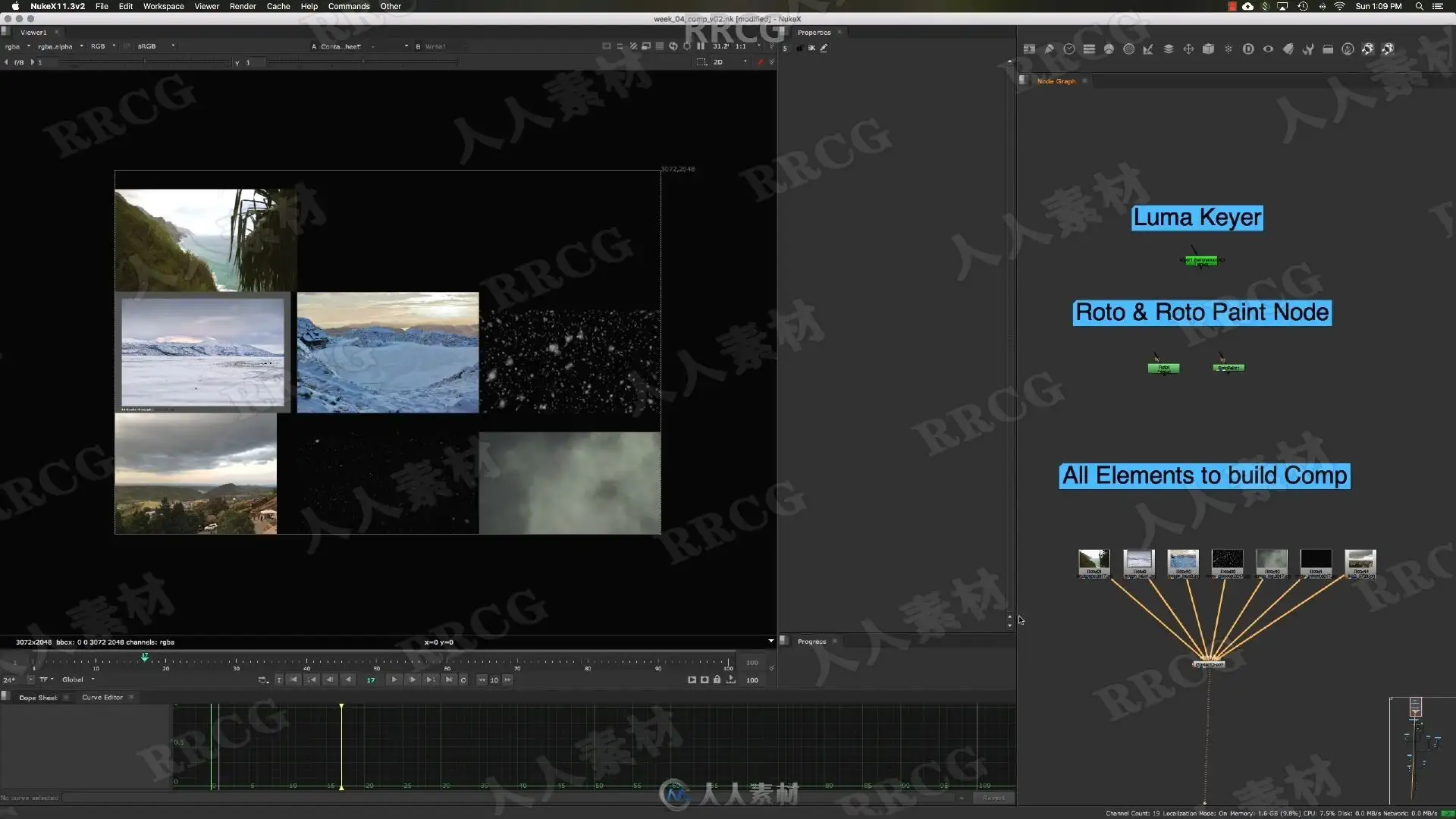This screenshot has width=1456, height=819.
Task: Select the snow particles Read node thumbnail
Action: [1227, 562]
